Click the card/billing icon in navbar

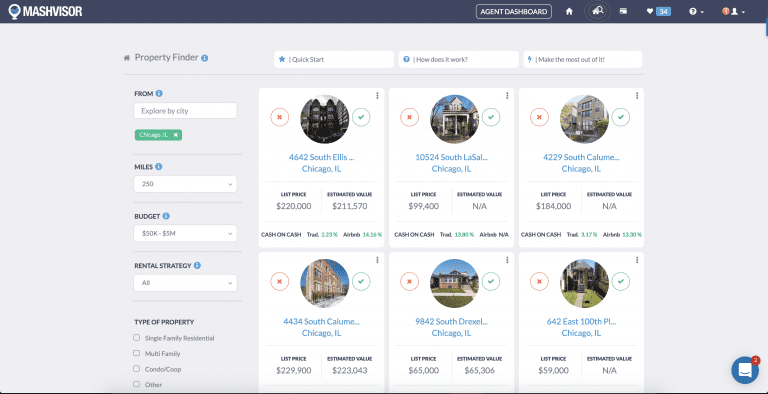623,11
